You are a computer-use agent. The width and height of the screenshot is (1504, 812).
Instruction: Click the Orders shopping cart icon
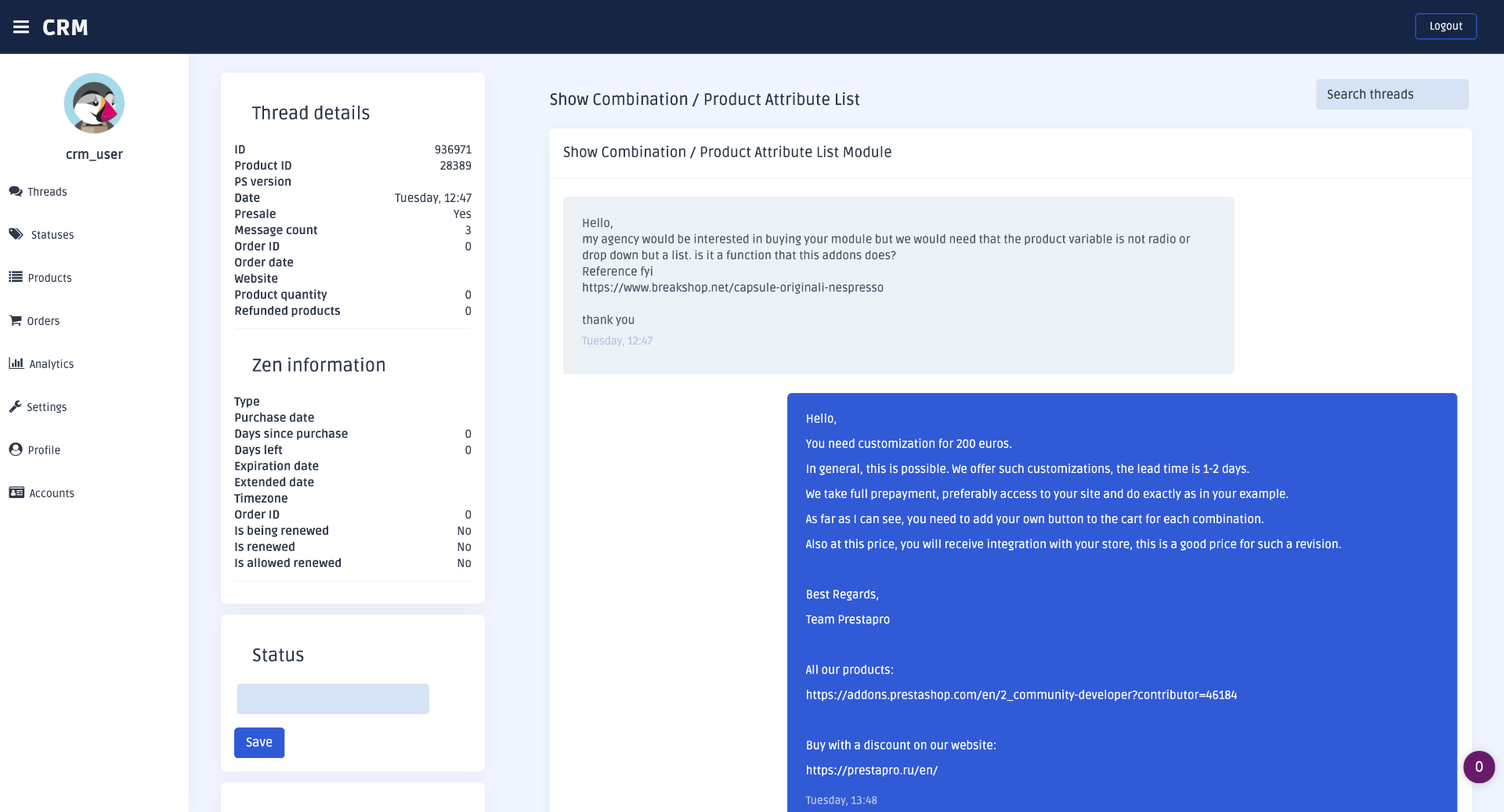16,320
